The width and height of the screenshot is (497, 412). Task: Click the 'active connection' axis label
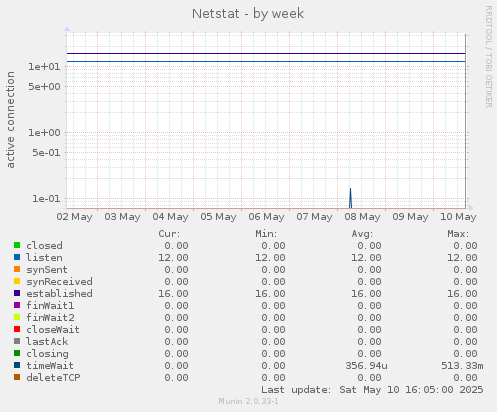tap(11, 120)
